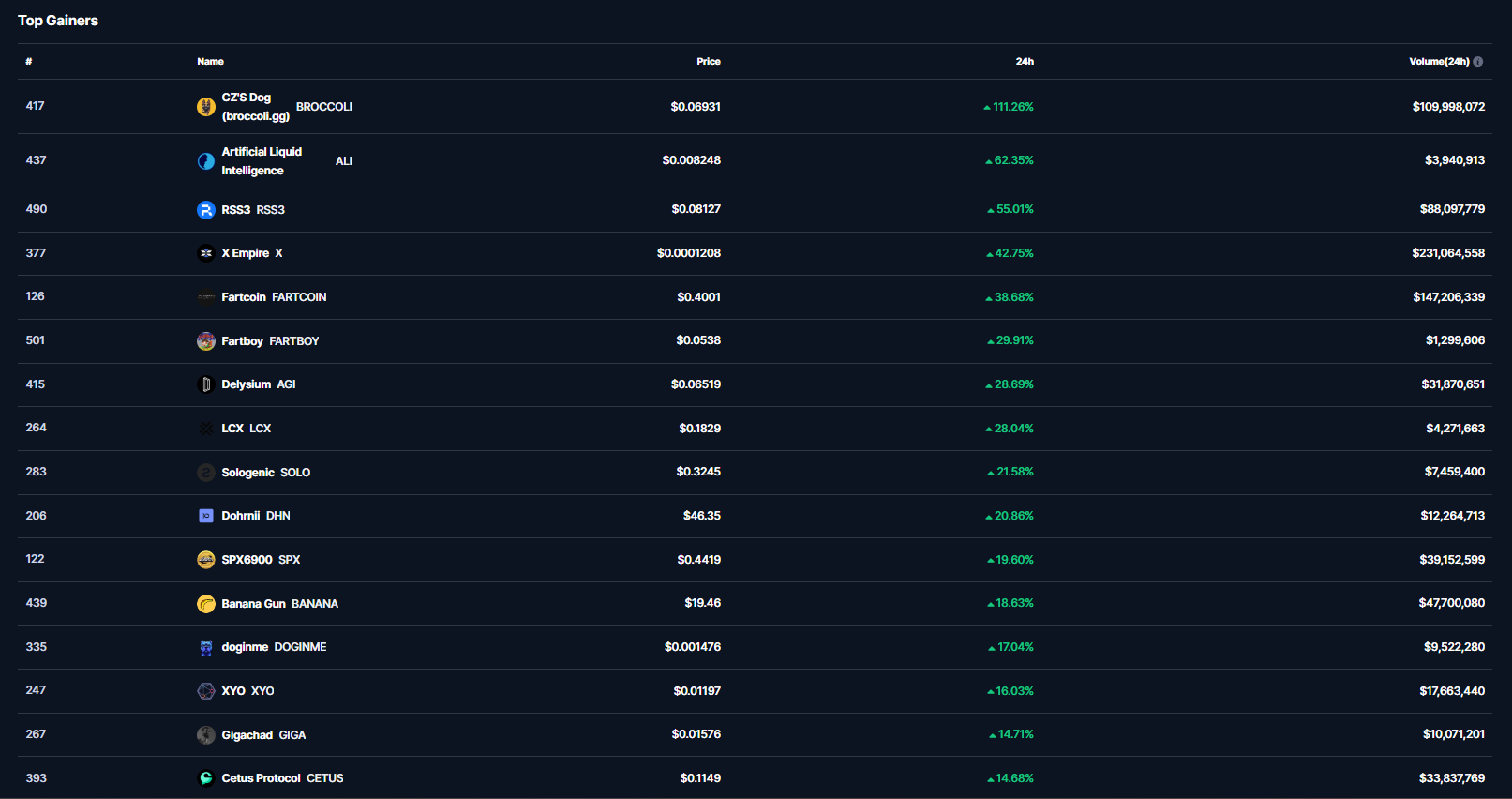Click the doginme coin logo icon

pyautogui.click(x=206, y=647)
